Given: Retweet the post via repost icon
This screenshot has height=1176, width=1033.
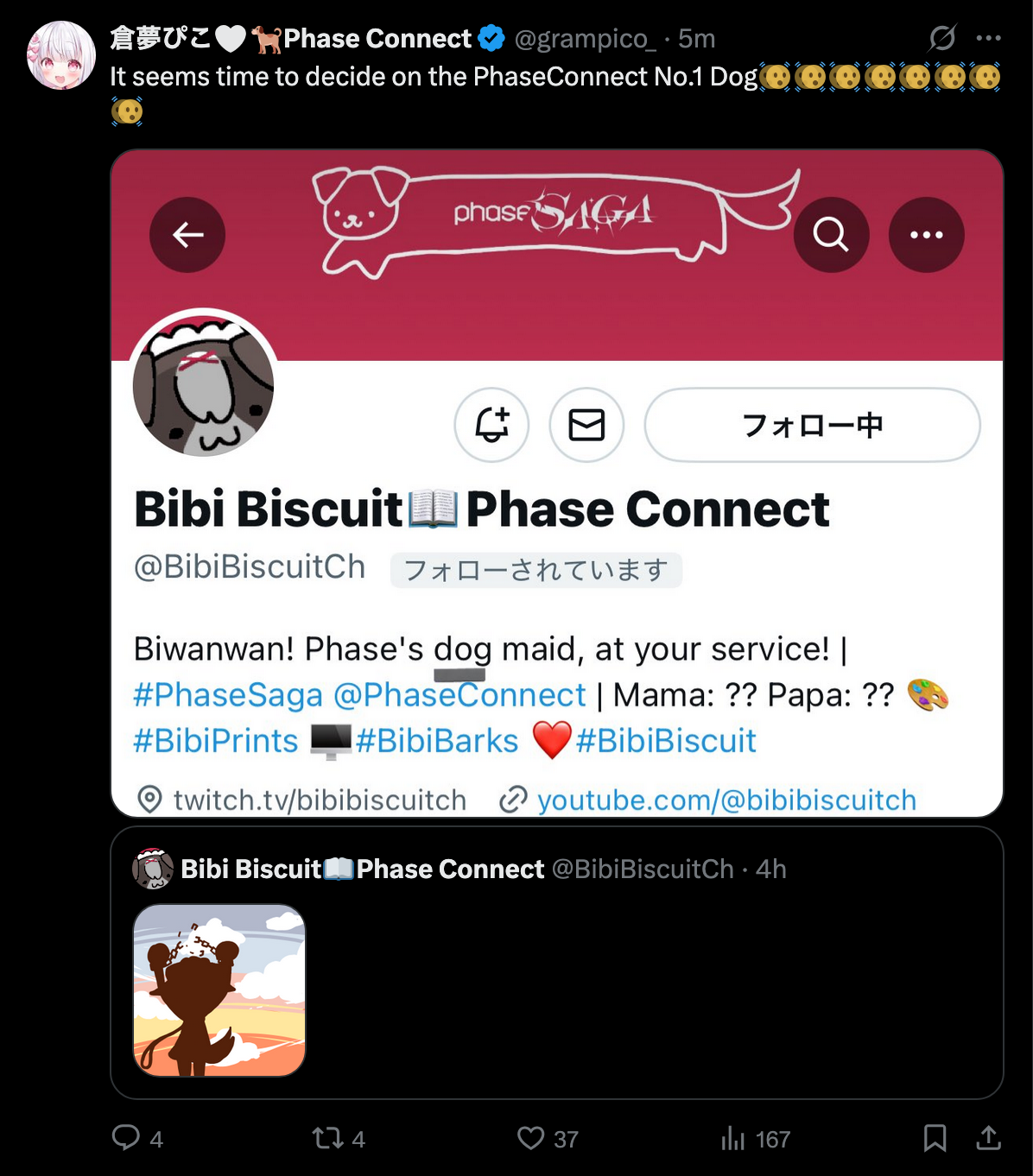Looking at the screenshot, I should coord(327,1138).
